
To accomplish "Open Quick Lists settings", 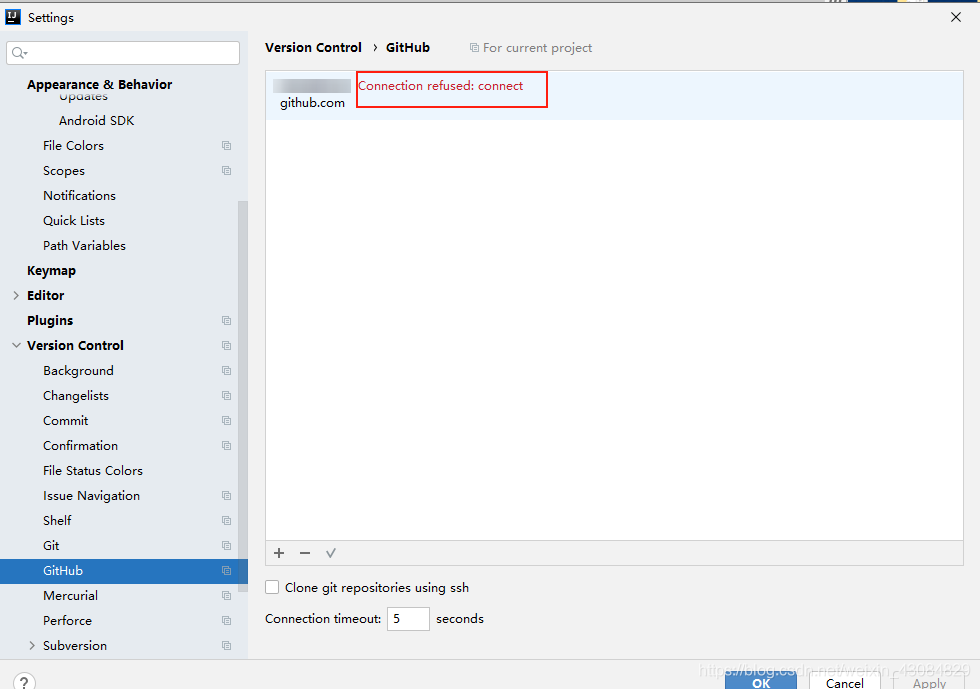I will coord(74,221).
